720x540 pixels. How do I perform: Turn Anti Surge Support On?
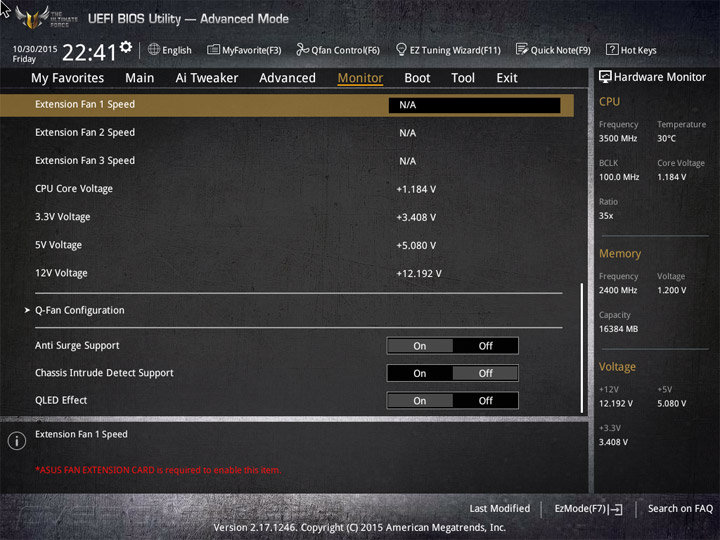click(x=420, y=346)
